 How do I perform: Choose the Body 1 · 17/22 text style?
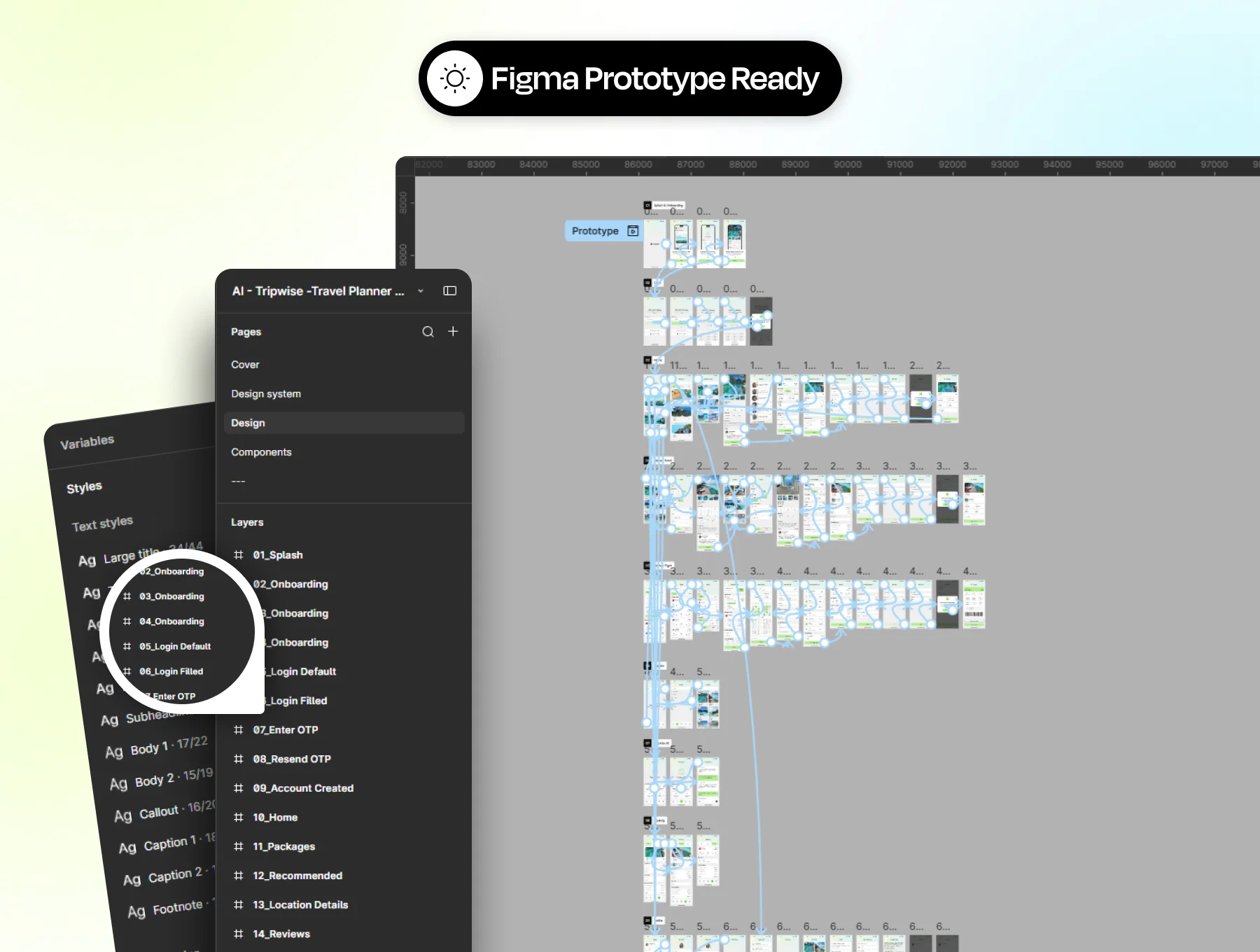click(169, 745)
